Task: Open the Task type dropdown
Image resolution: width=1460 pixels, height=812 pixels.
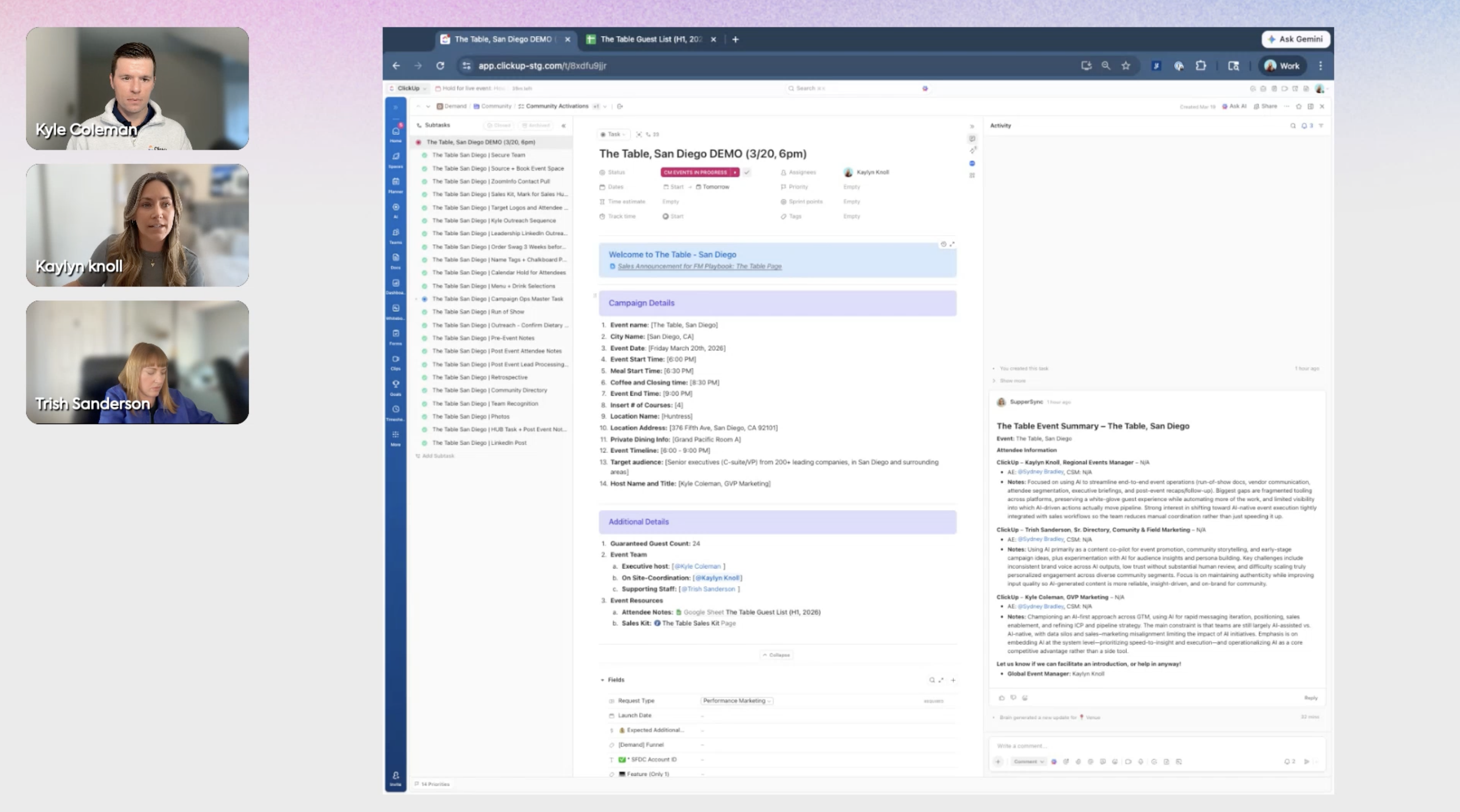Action: coord(613,135)
